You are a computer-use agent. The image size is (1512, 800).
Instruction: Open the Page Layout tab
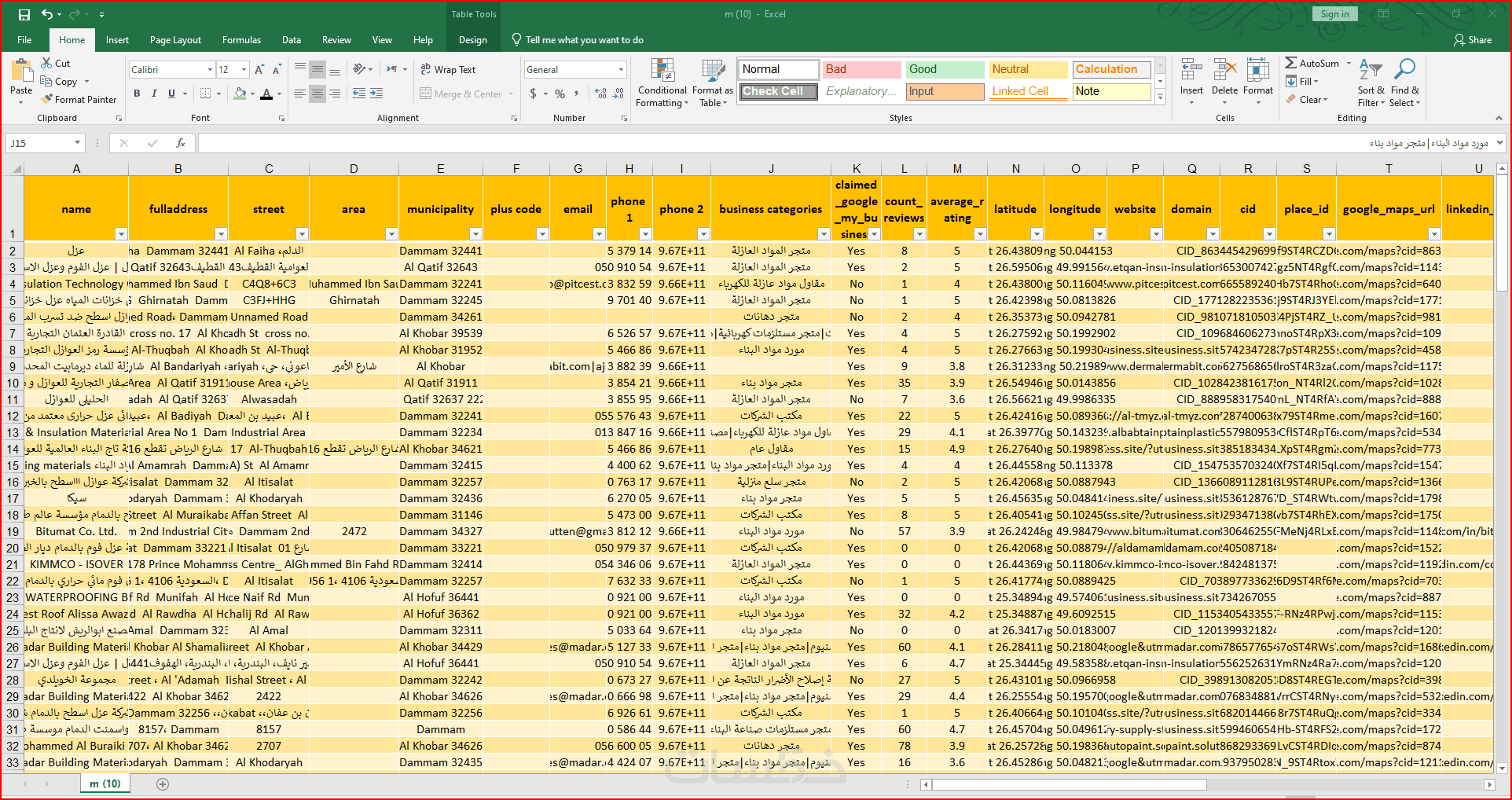175,40
